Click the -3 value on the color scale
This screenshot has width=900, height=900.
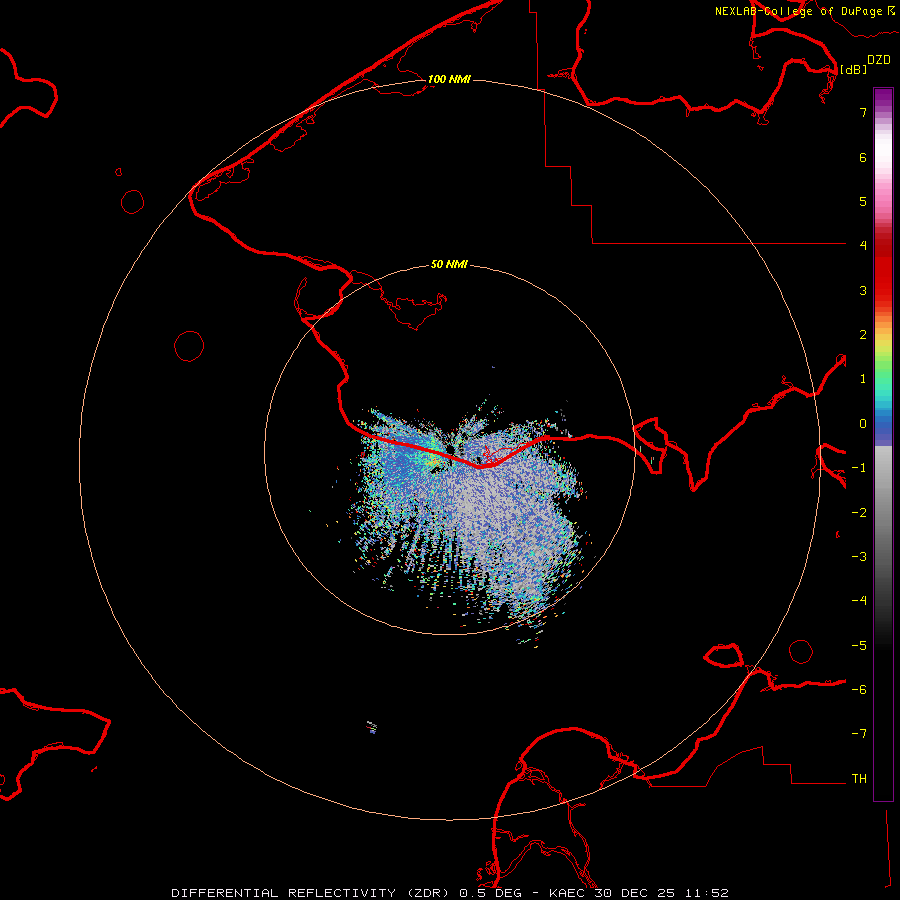tap(859, 557)
